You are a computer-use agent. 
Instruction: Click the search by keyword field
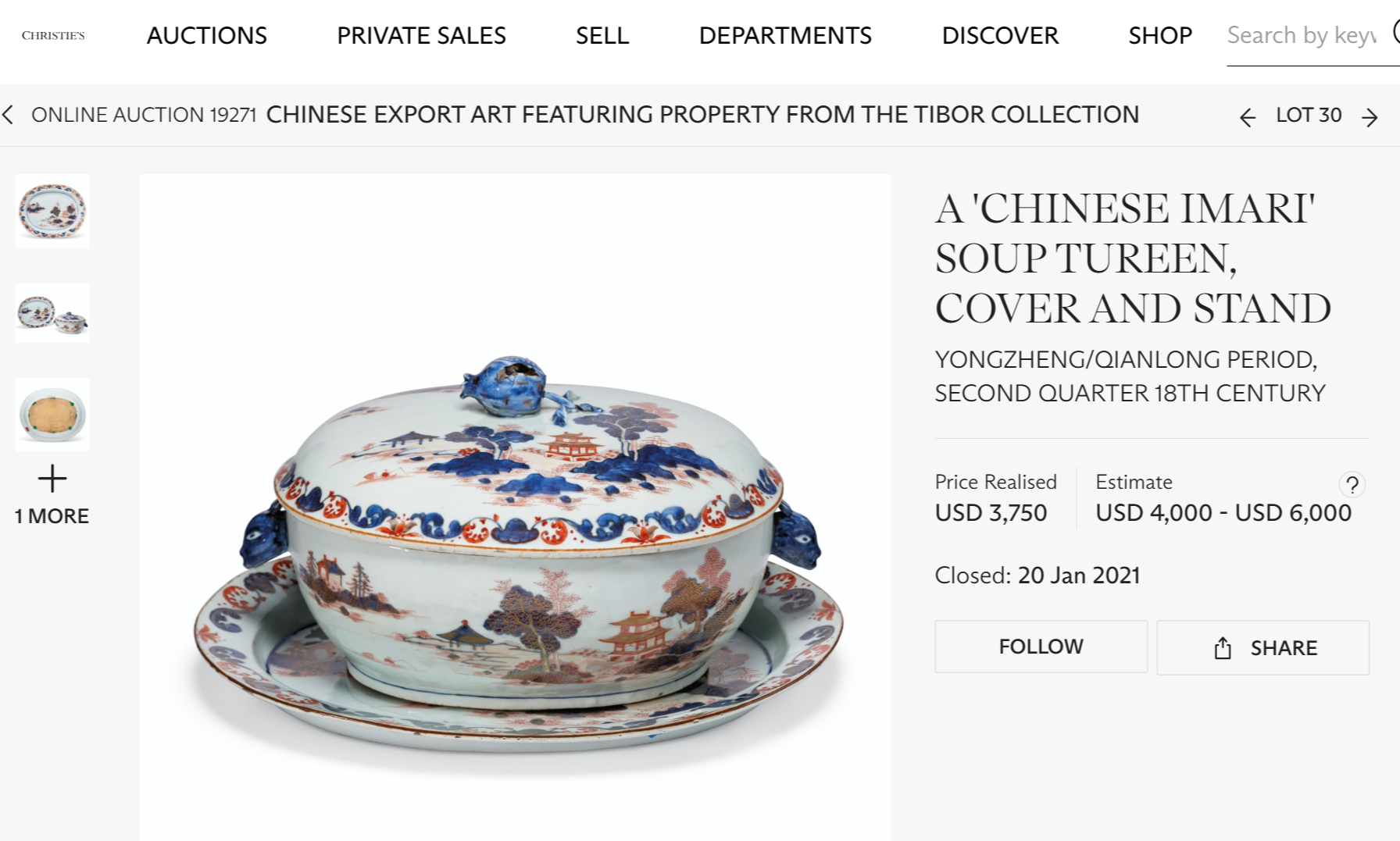pos(1302,36)
